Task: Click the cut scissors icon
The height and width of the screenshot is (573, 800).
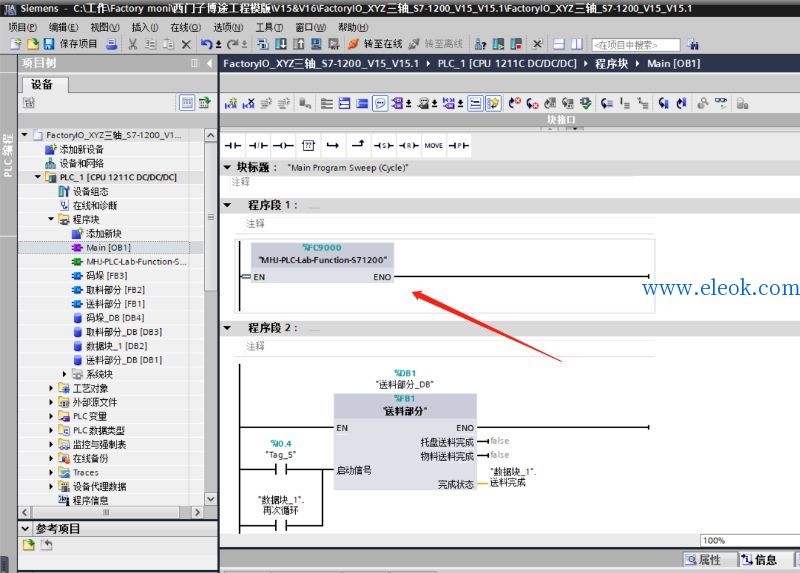Action: [133, 44]
